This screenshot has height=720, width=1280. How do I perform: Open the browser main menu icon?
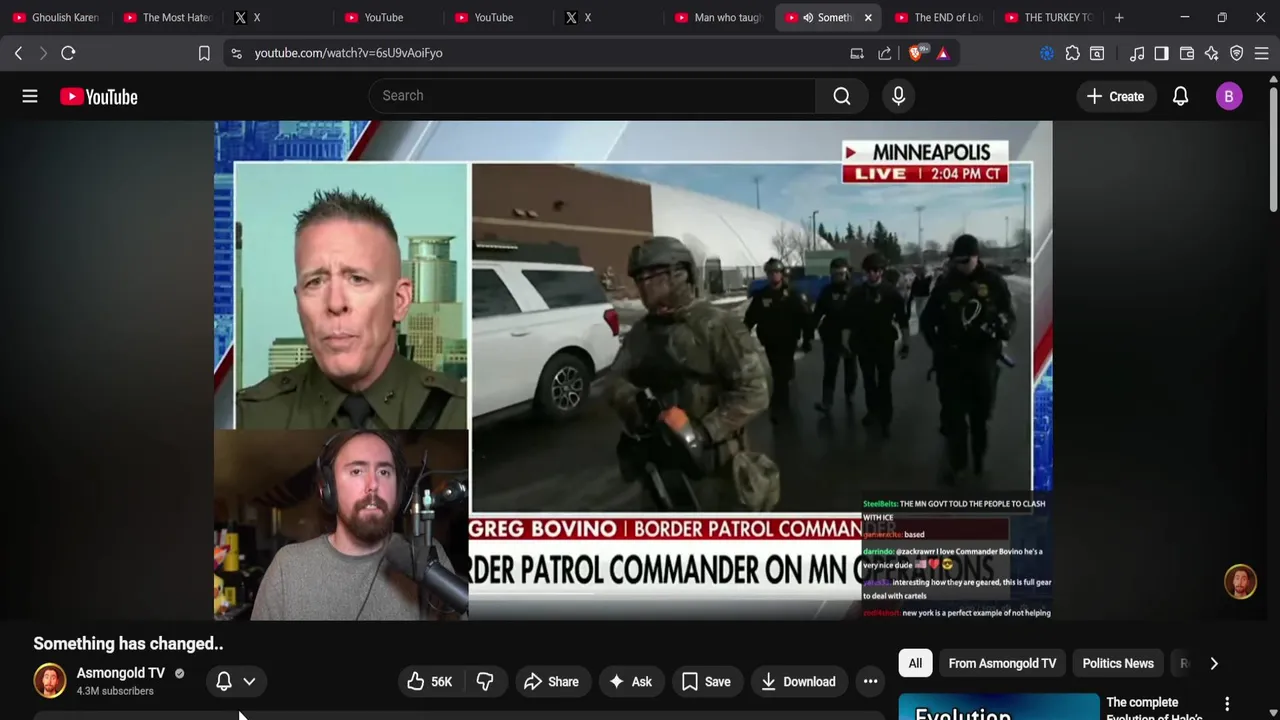pos(1262,53)
